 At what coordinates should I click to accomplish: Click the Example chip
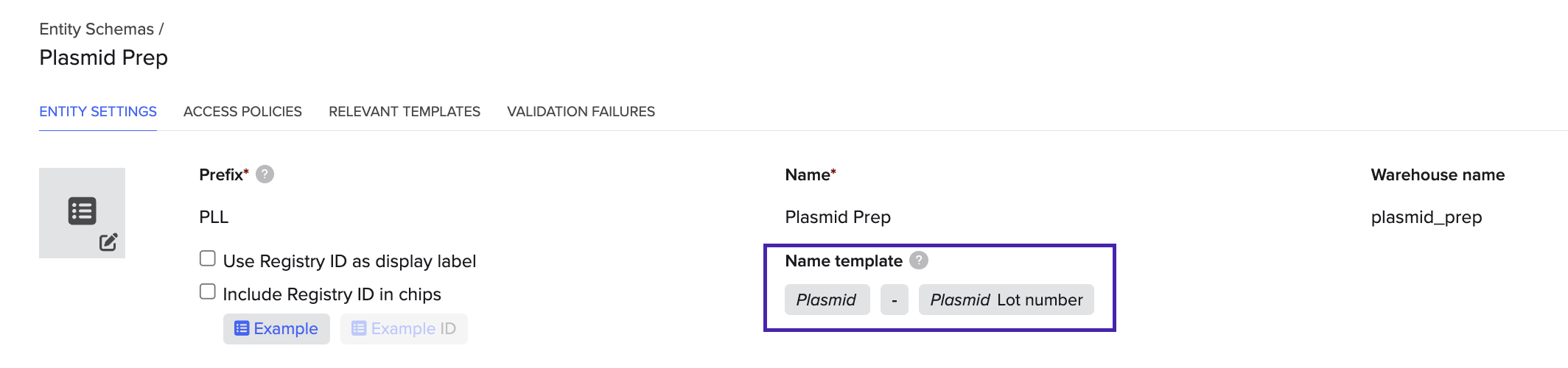click(x=276, y=329)
